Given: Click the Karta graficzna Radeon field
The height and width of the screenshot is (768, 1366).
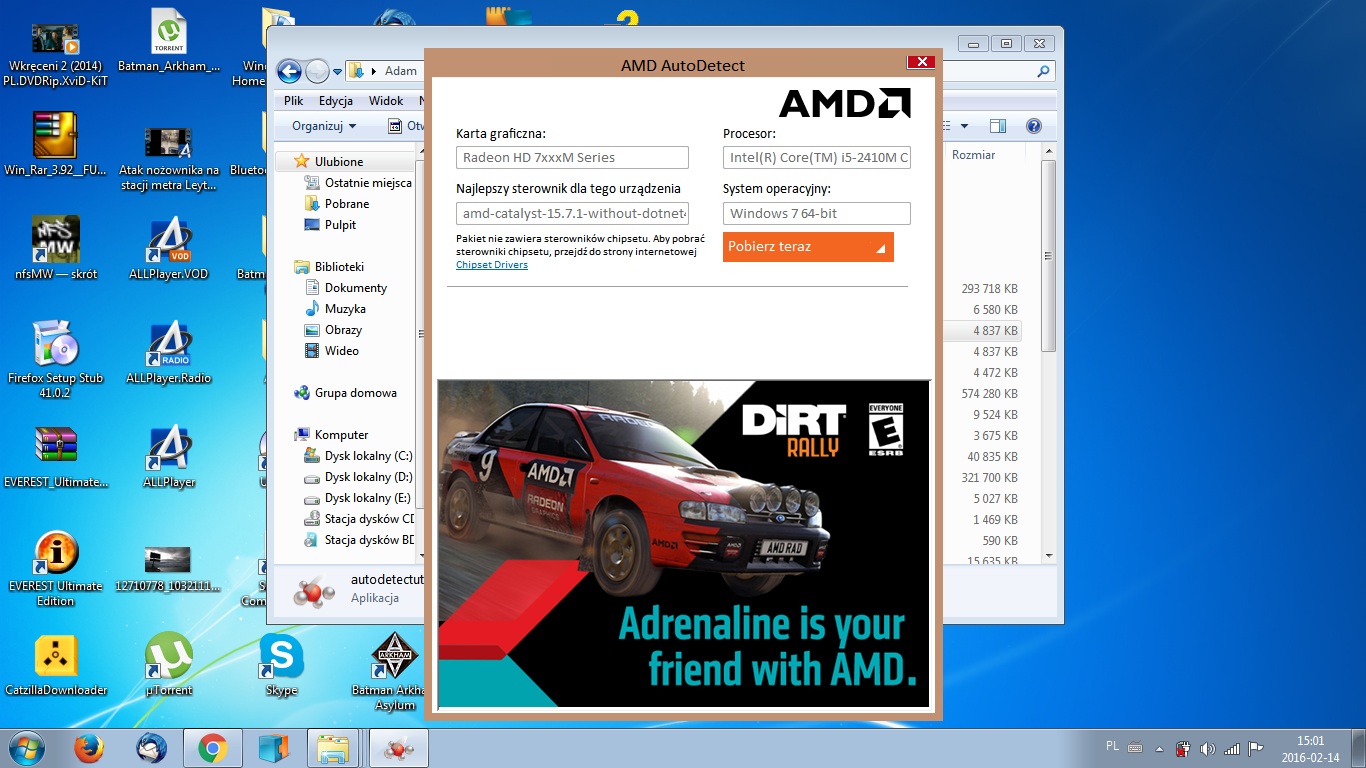Looking at the screenshot, I should 572,157.
